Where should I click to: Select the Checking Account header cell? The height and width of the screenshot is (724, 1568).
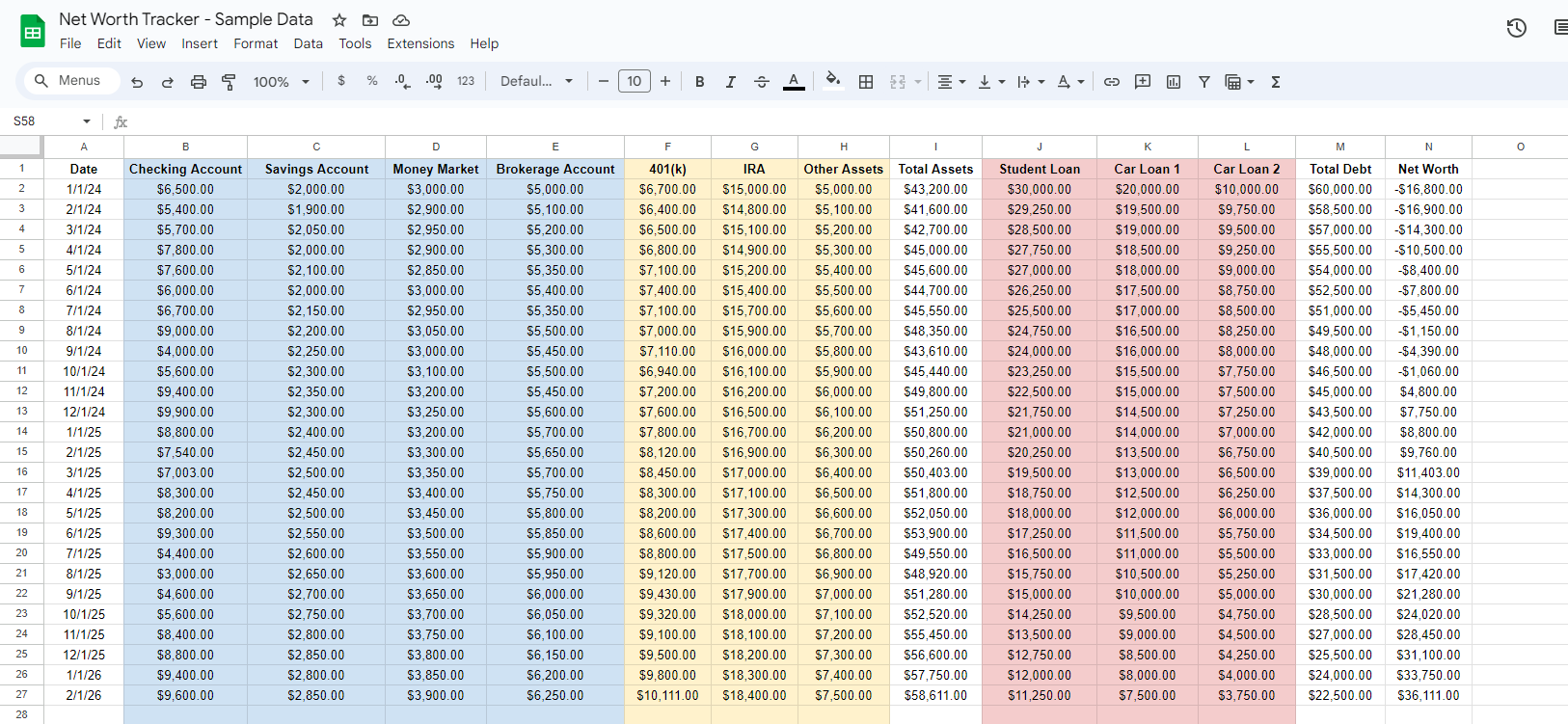point(185,169)
